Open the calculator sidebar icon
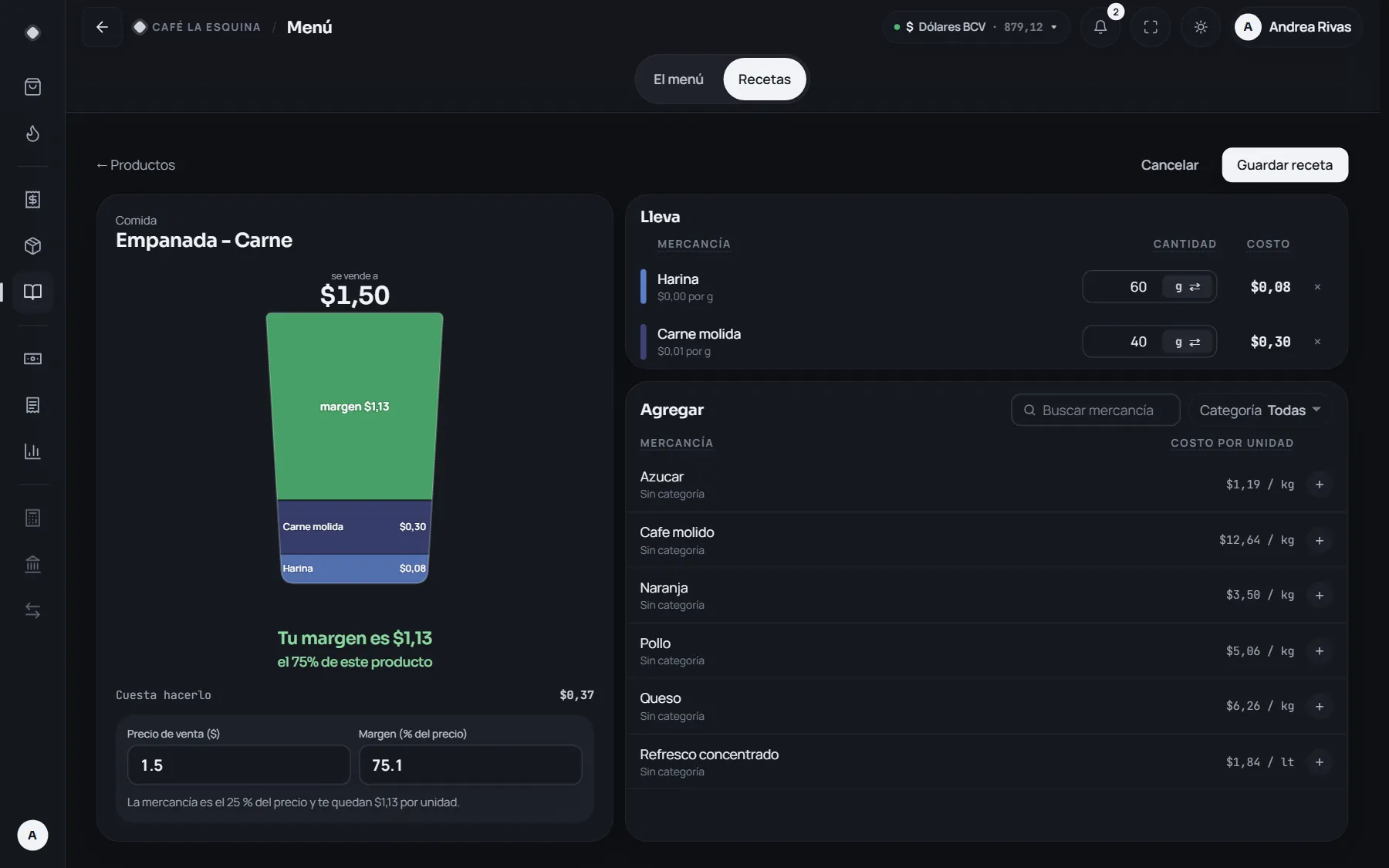 (32, 518)
